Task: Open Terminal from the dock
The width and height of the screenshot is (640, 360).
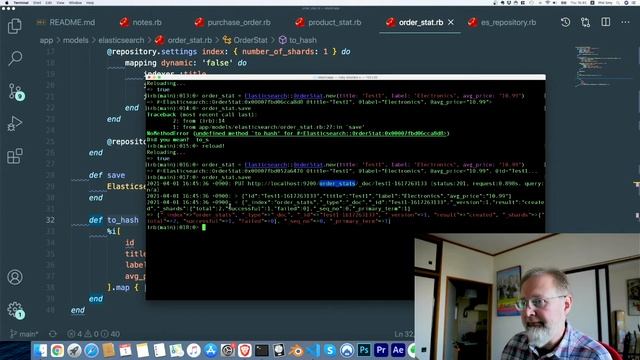Action: point(262,350)
